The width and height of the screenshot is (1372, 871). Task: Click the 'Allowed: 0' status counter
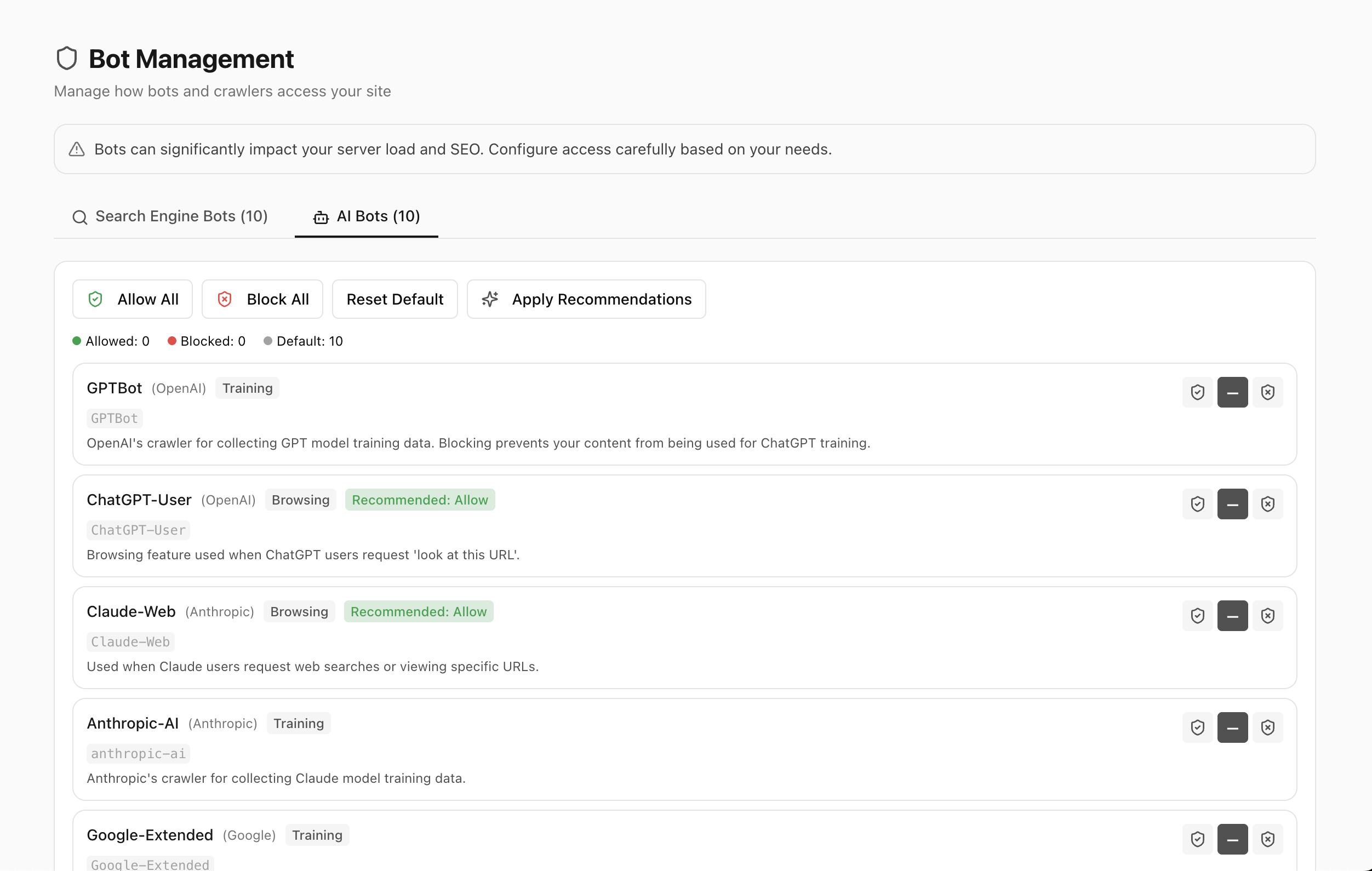[x=111, y=341]
